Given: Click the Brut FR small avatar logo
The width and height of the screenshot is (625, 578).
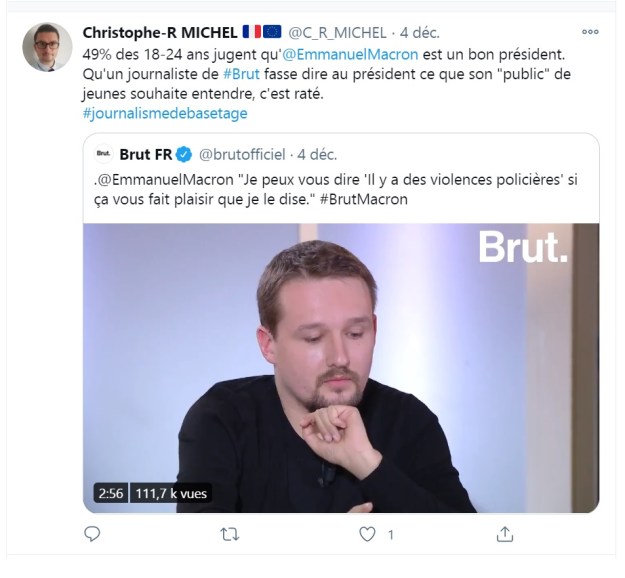Looking at the screenshot, I should click(102, 154).
